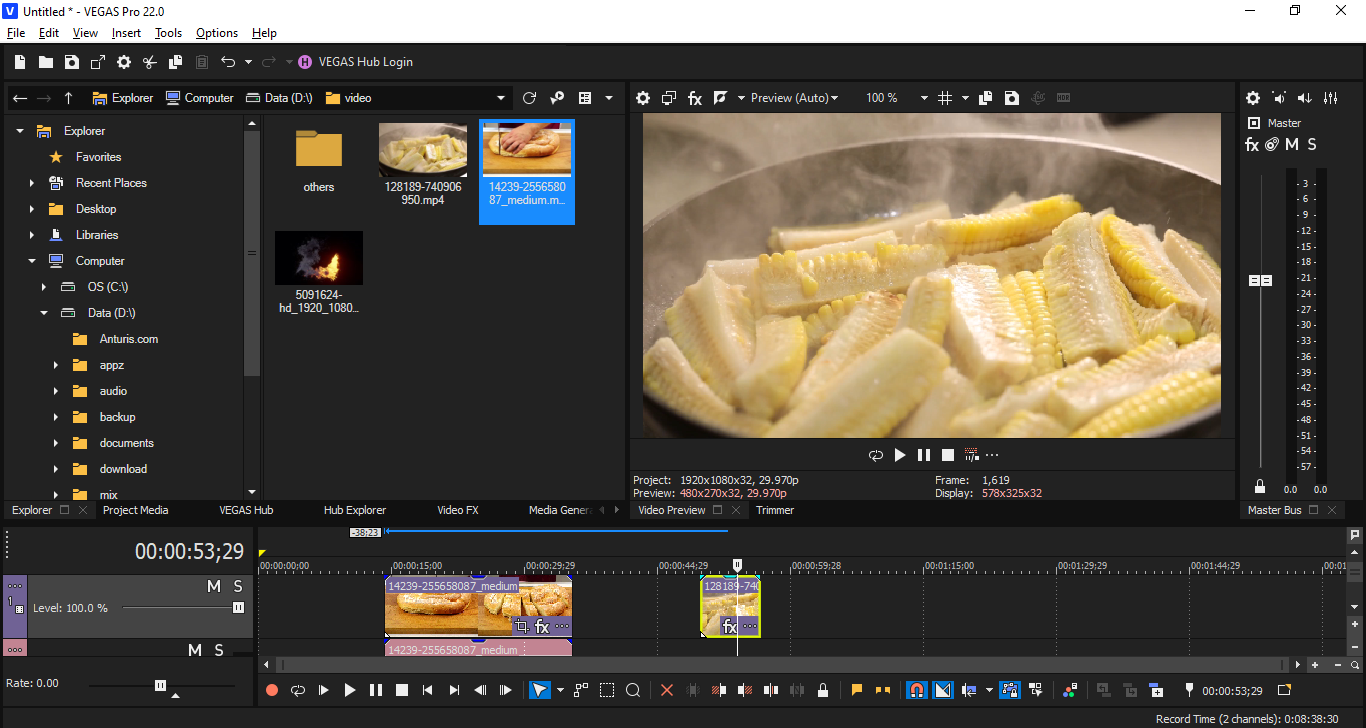Expand the OS (C:) drive in Explorer
Screen dimensions: 1366x728
coord(43,286)
